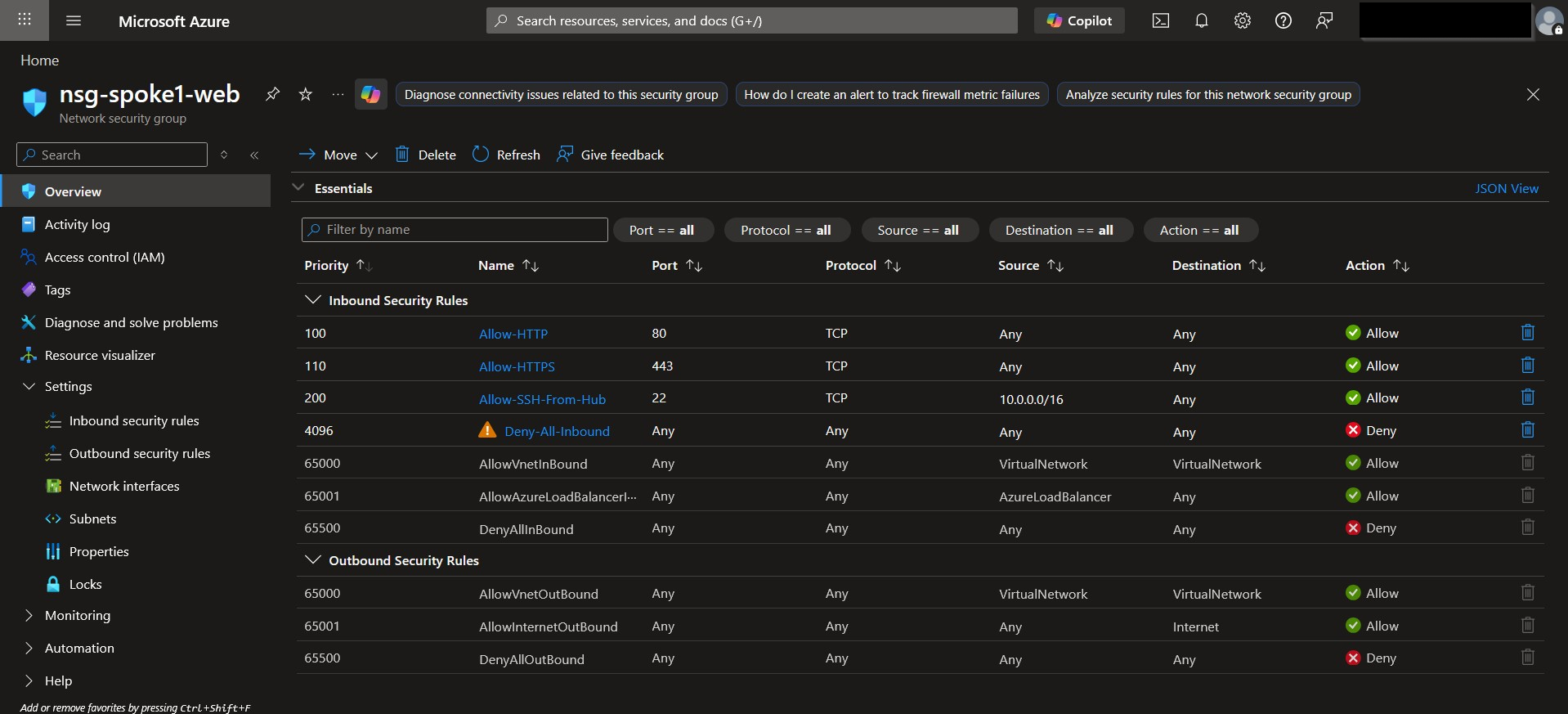The width and height of the screenshot is (1568, 714).
Task: Open Cloud Shell from the top bar
Action: pos(1161,20)
